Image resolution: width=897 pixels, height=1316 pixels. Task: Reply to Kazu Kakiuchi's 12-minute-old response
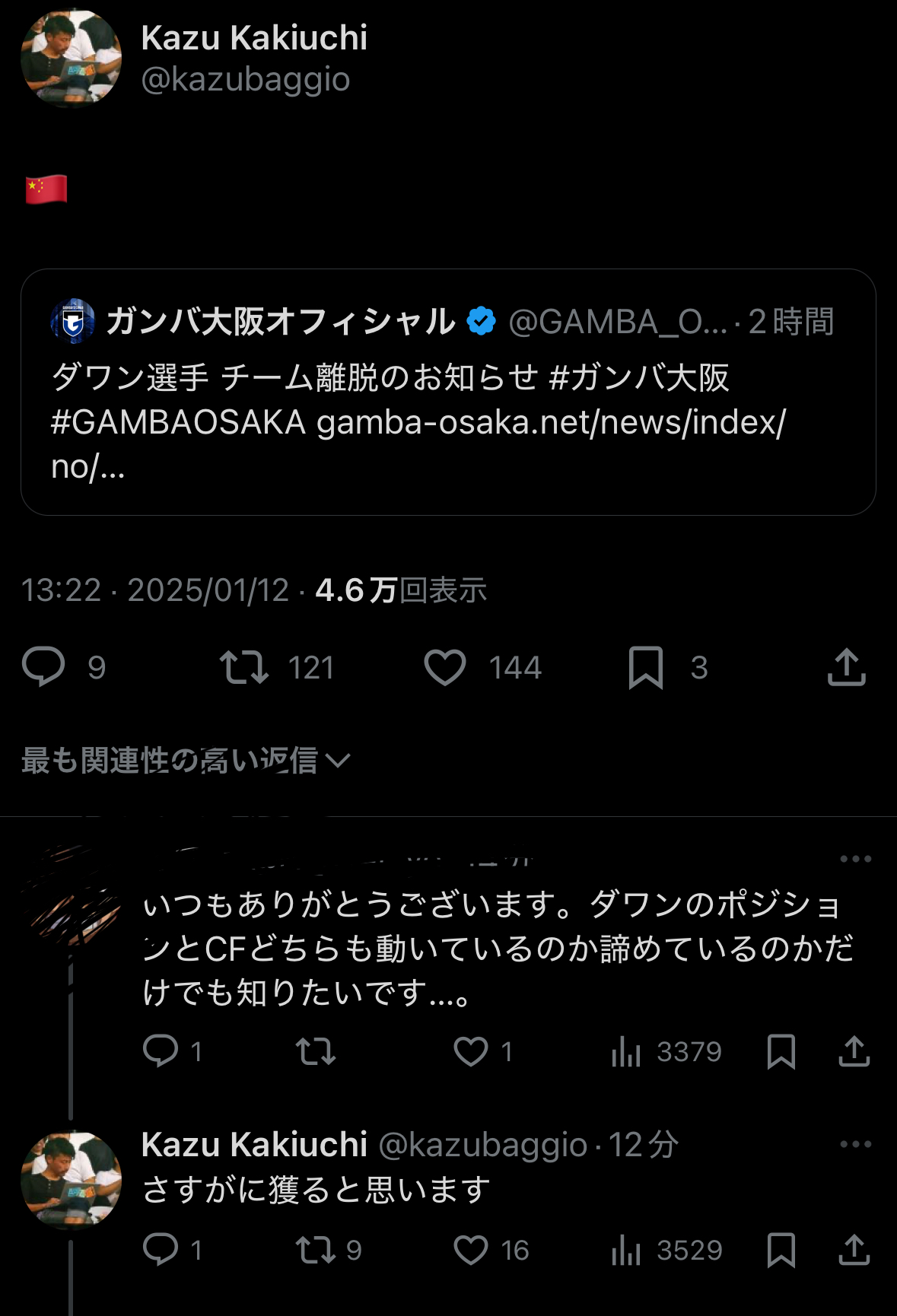click(x=161, y=1249)
